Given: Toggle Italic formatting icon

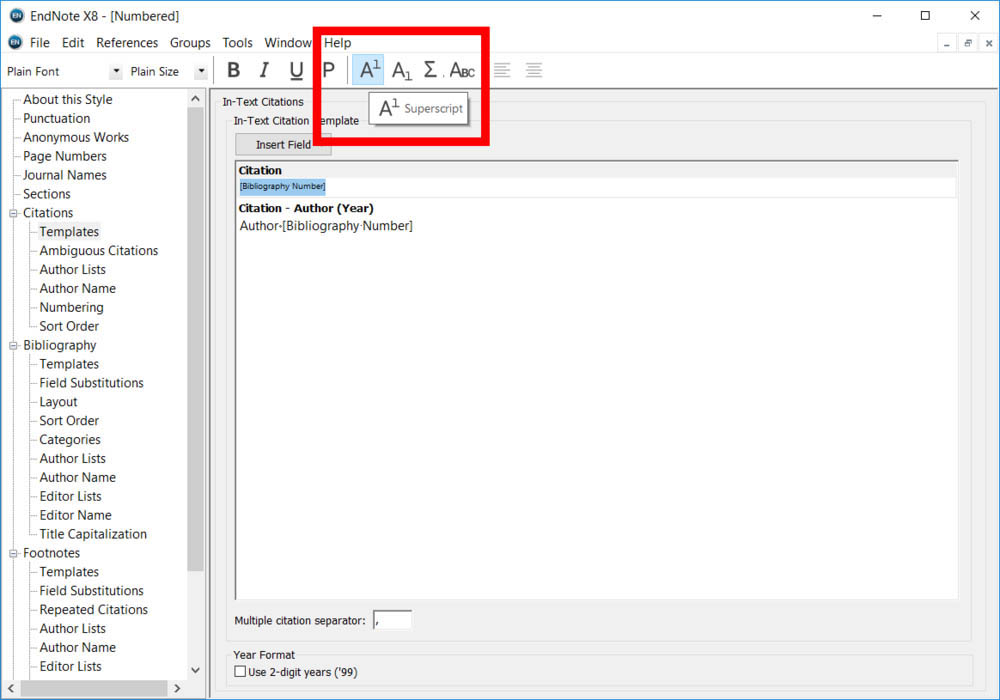Looking at the screenshot, I should 265,70.
